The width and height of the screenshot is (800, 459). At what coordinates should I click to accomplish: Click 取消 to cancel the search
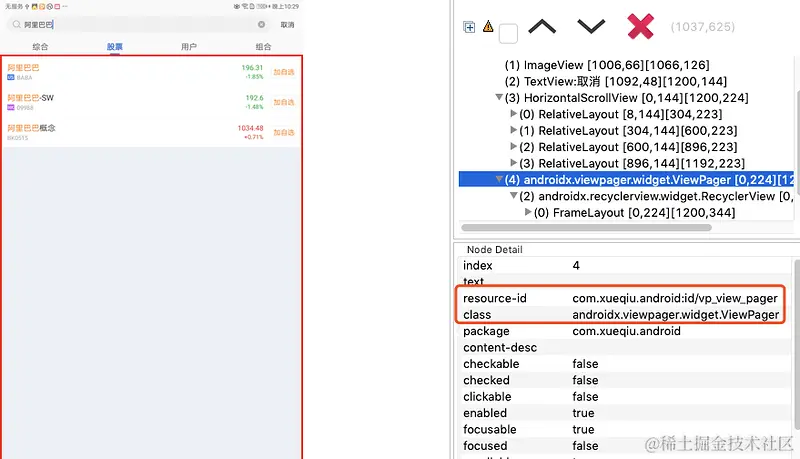click(x=287, y=24)
